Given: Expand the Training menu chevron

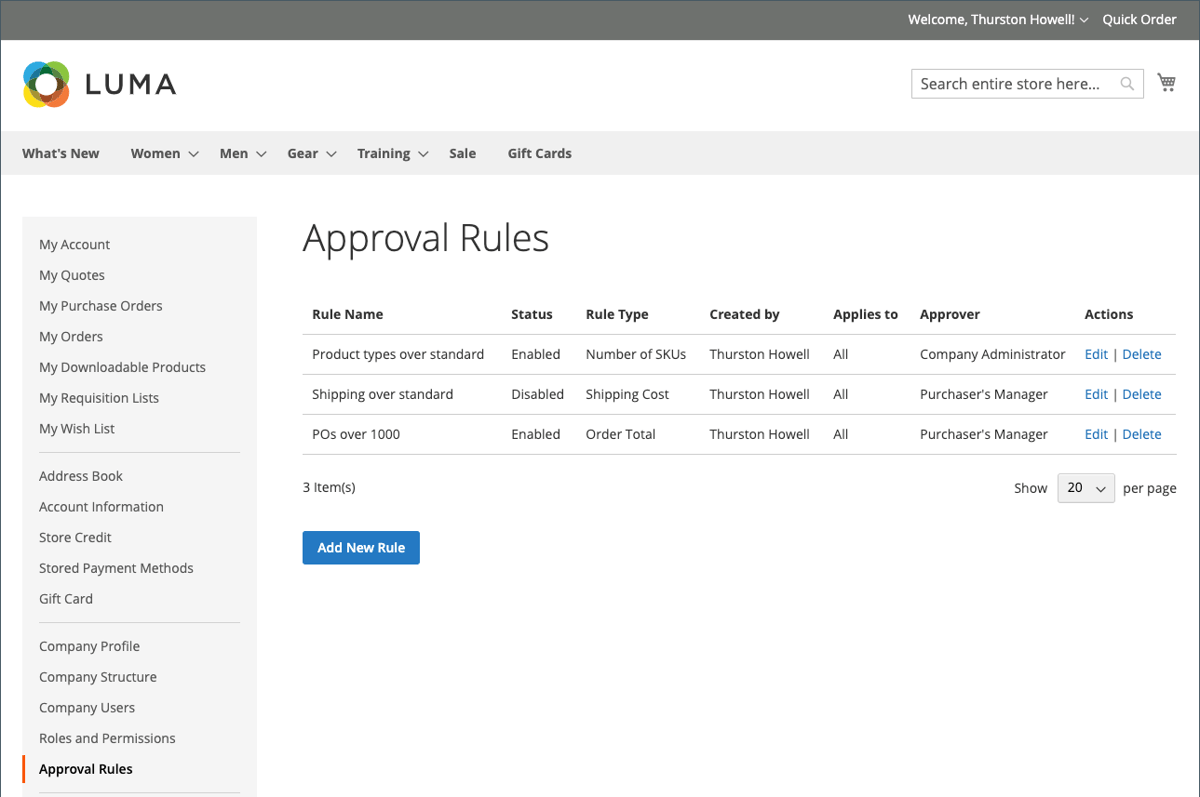Looking at the screenshot, I should 423,154.
